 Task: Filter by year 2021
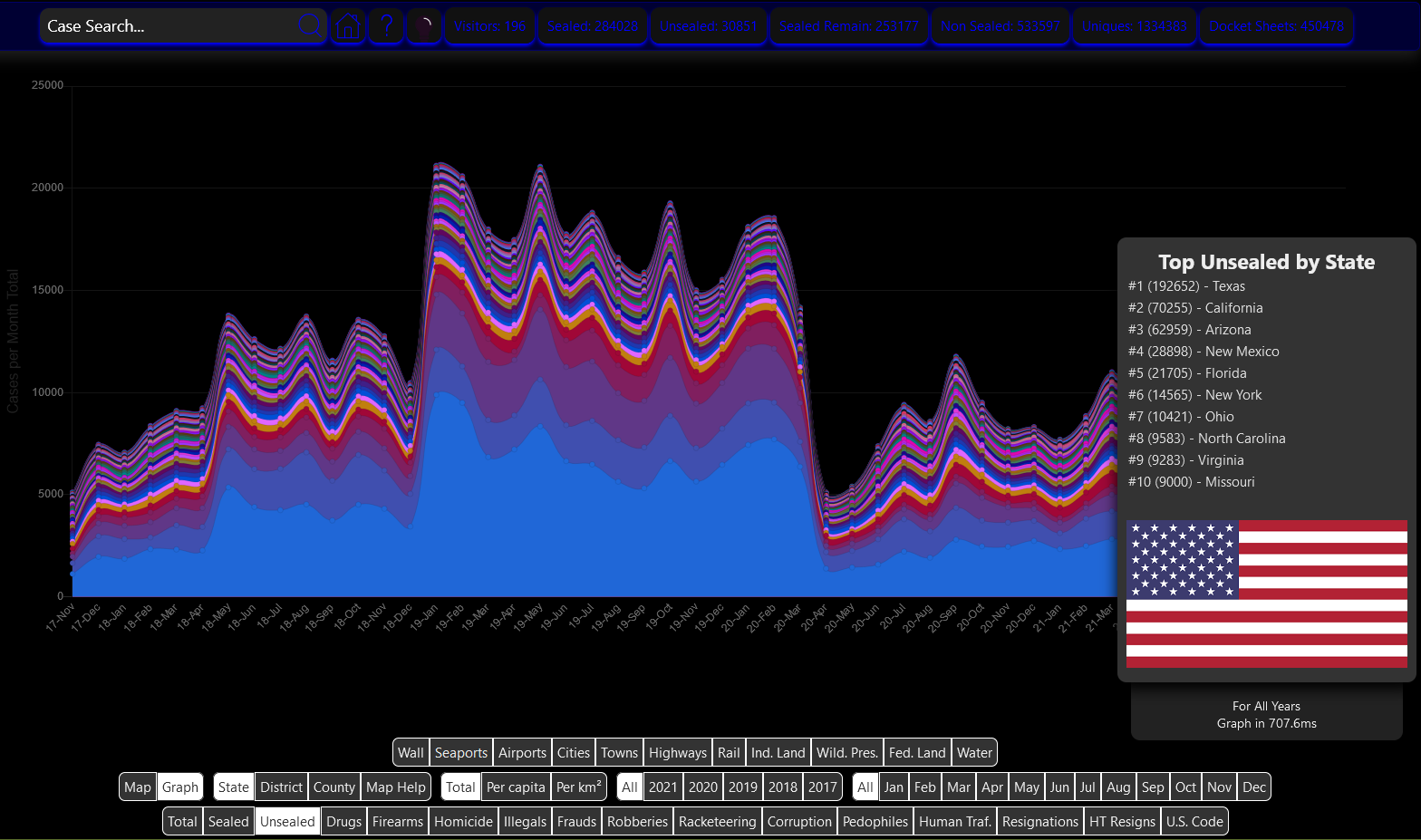tap(663, 787)
